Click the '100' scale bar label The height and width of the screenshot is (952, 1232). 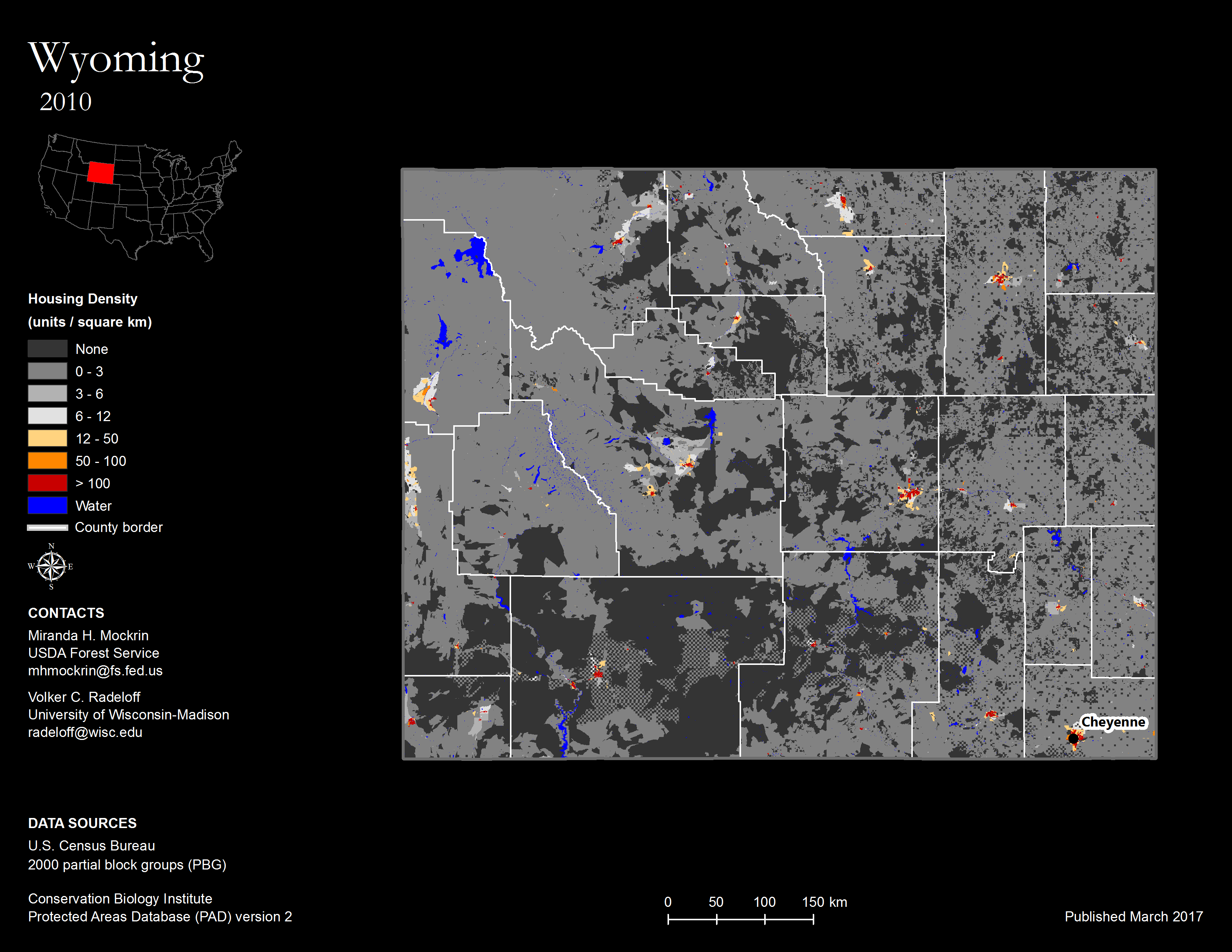(764, 902)
